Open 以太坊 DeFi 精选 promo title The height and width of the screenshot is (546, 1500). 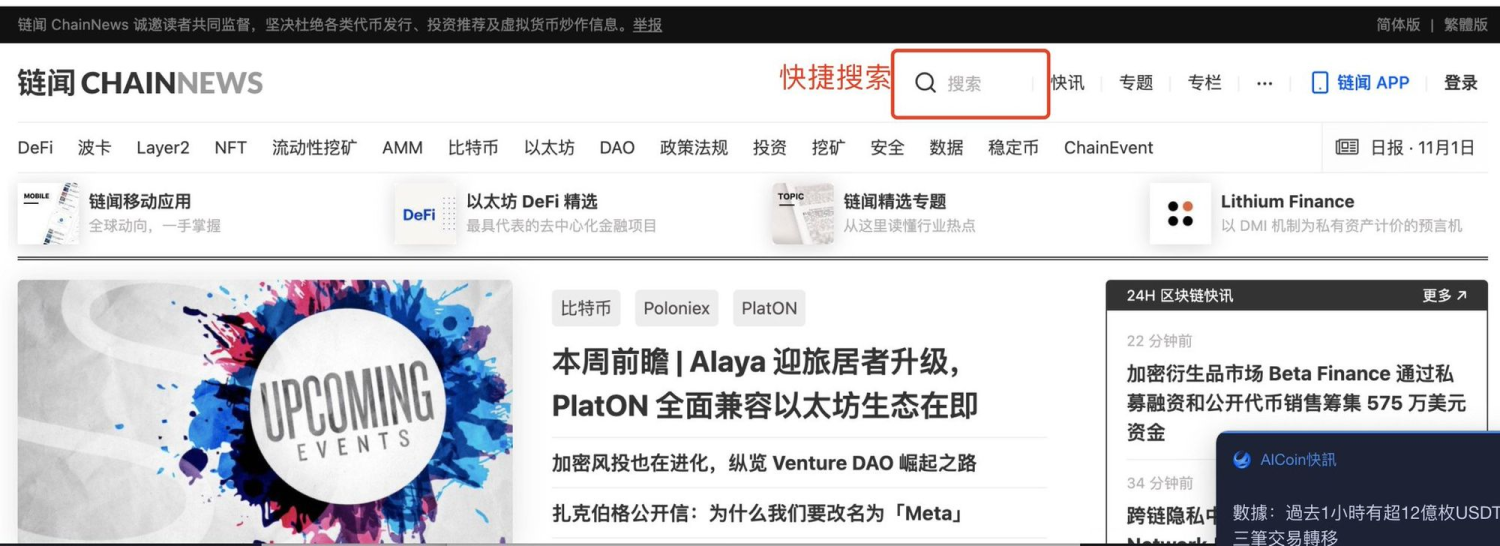click(x=532, y=202)
